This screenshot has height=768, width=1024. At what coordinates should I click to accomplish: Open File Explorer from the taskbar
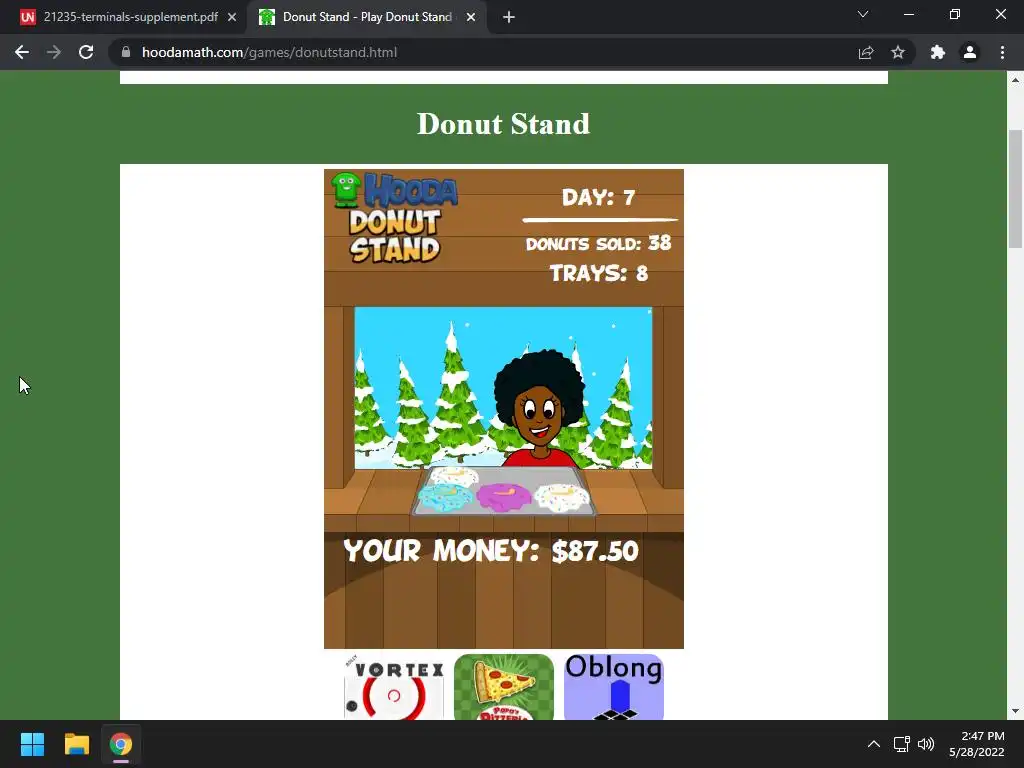coord(76,744)
